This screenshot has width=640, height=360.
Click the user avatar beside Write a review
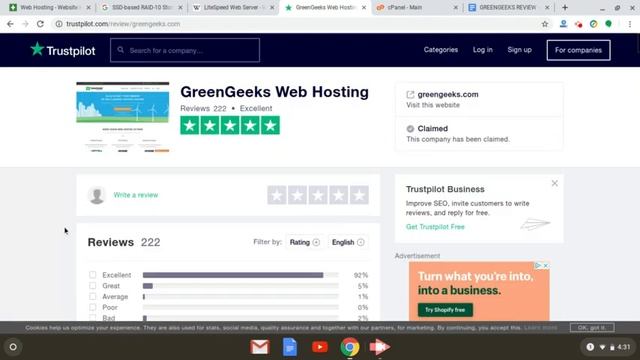97,195
